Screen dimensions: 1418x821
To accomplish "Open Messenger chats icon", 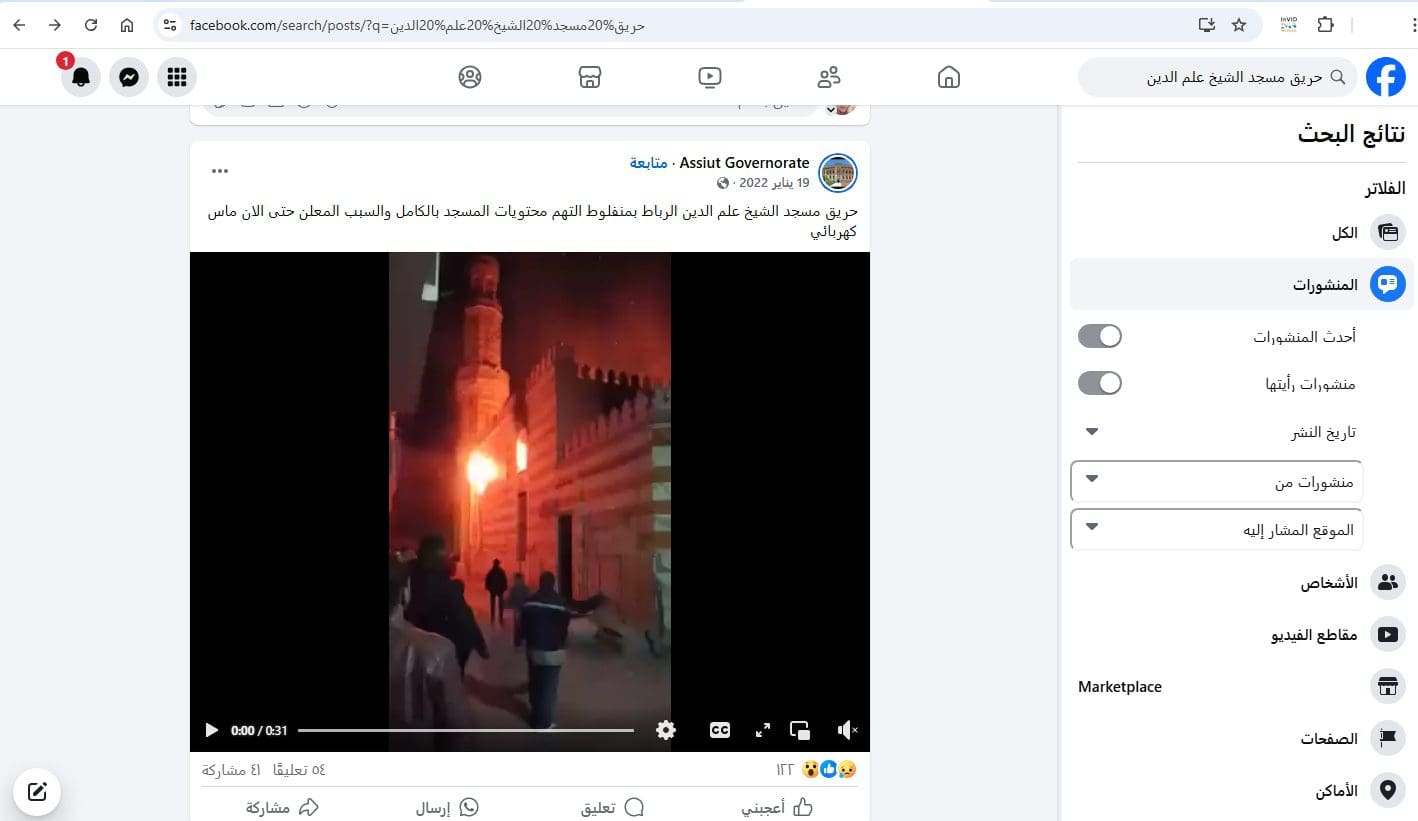I will 129,77.
